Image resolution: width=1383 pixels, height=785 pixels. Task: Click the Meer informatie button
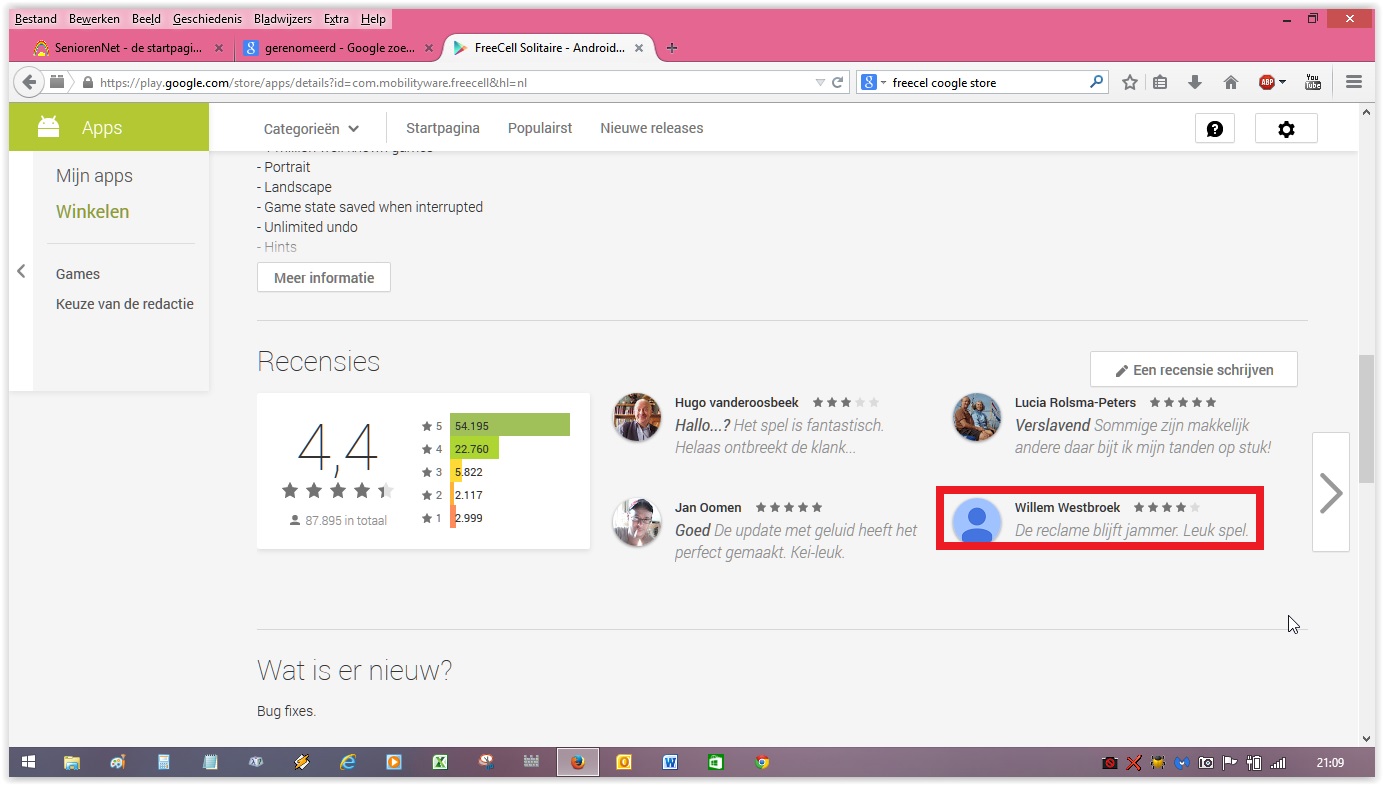pos(324,278)
